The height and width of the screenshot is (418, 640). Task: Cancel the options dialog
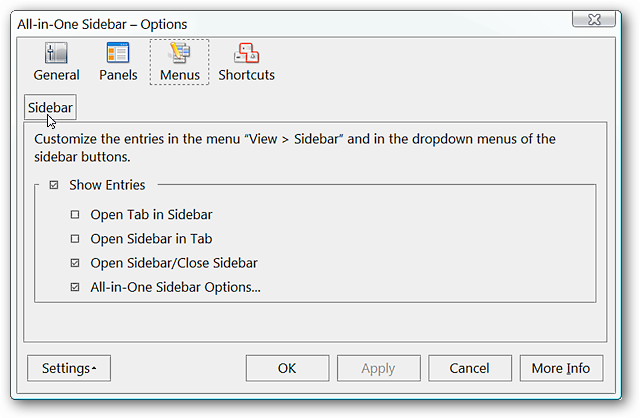coord(470,368)
